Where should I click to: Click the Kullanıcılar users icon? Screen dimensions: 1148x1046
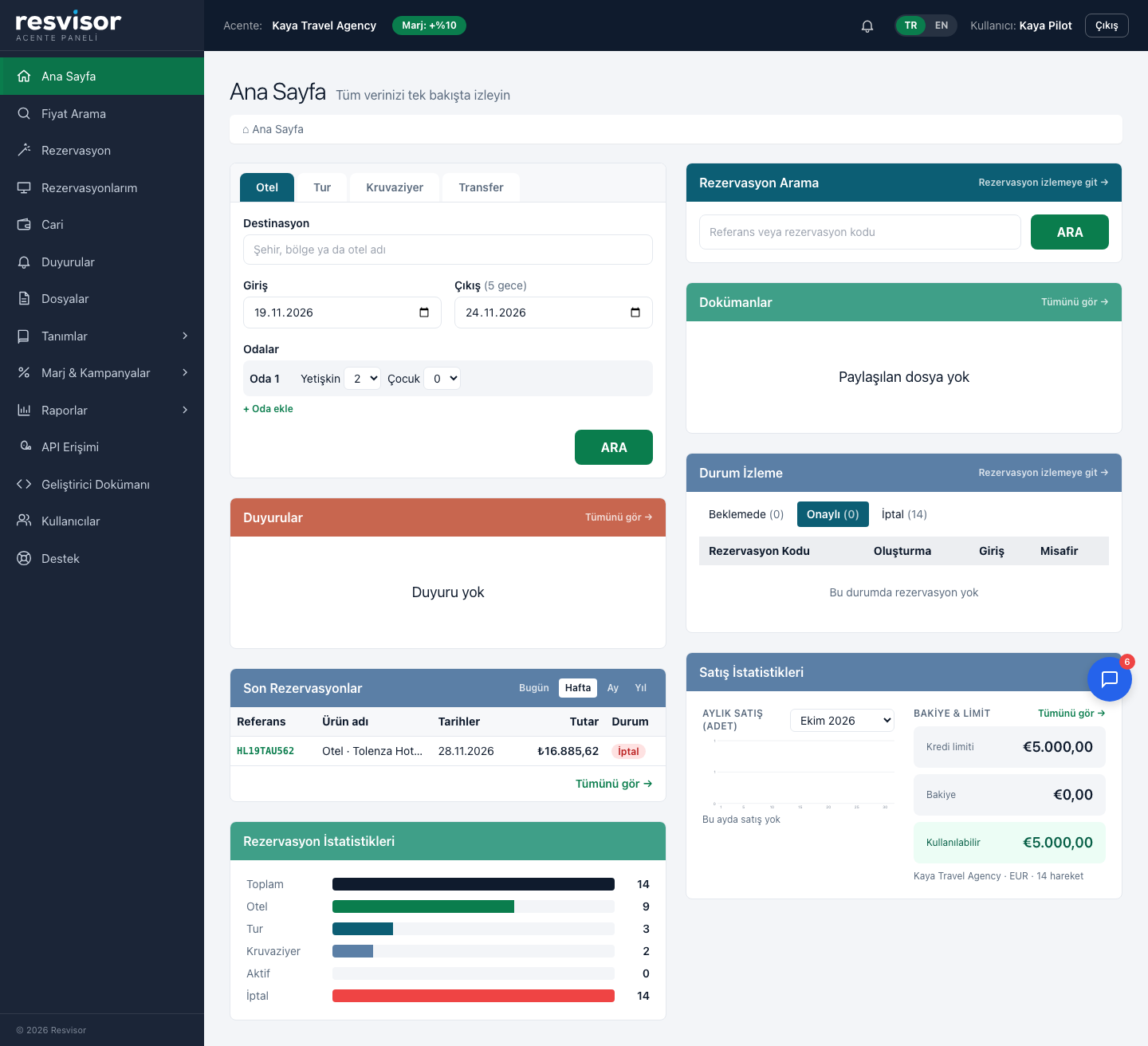coord(24,521)
